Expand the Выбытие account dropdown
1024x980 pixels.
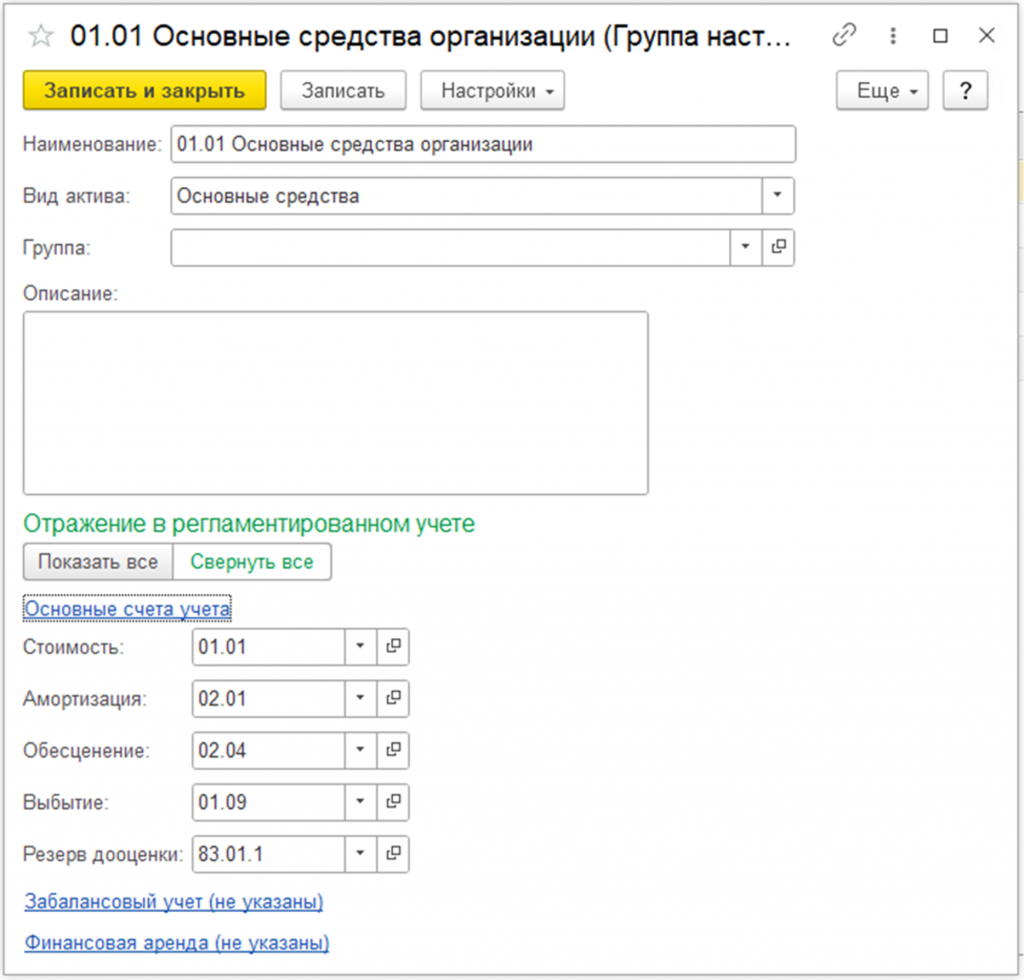point(360,801)
